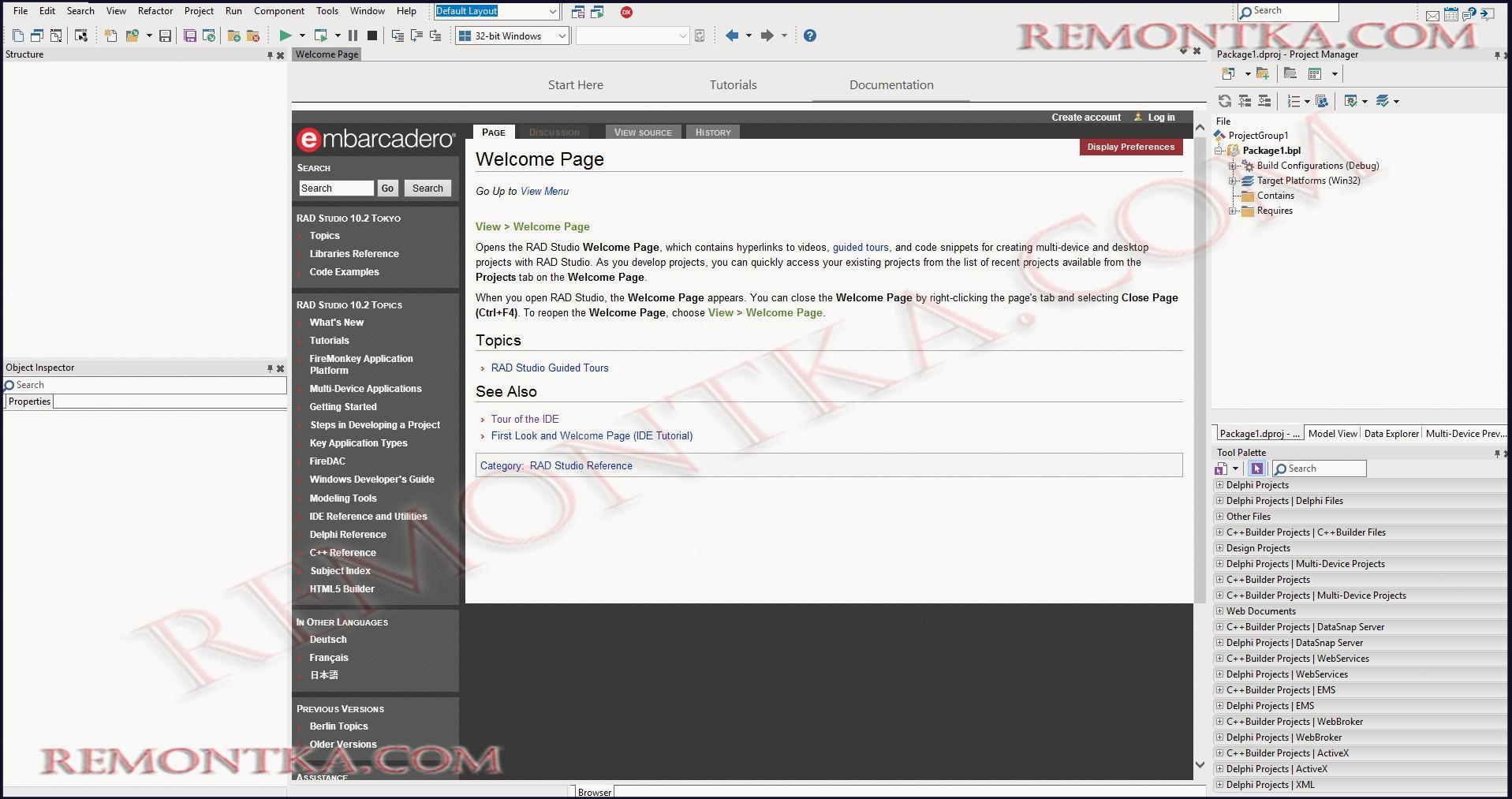The image size is (1512, 799).
Task: Switch to the Tutorials tab
Action: (733, 85)
